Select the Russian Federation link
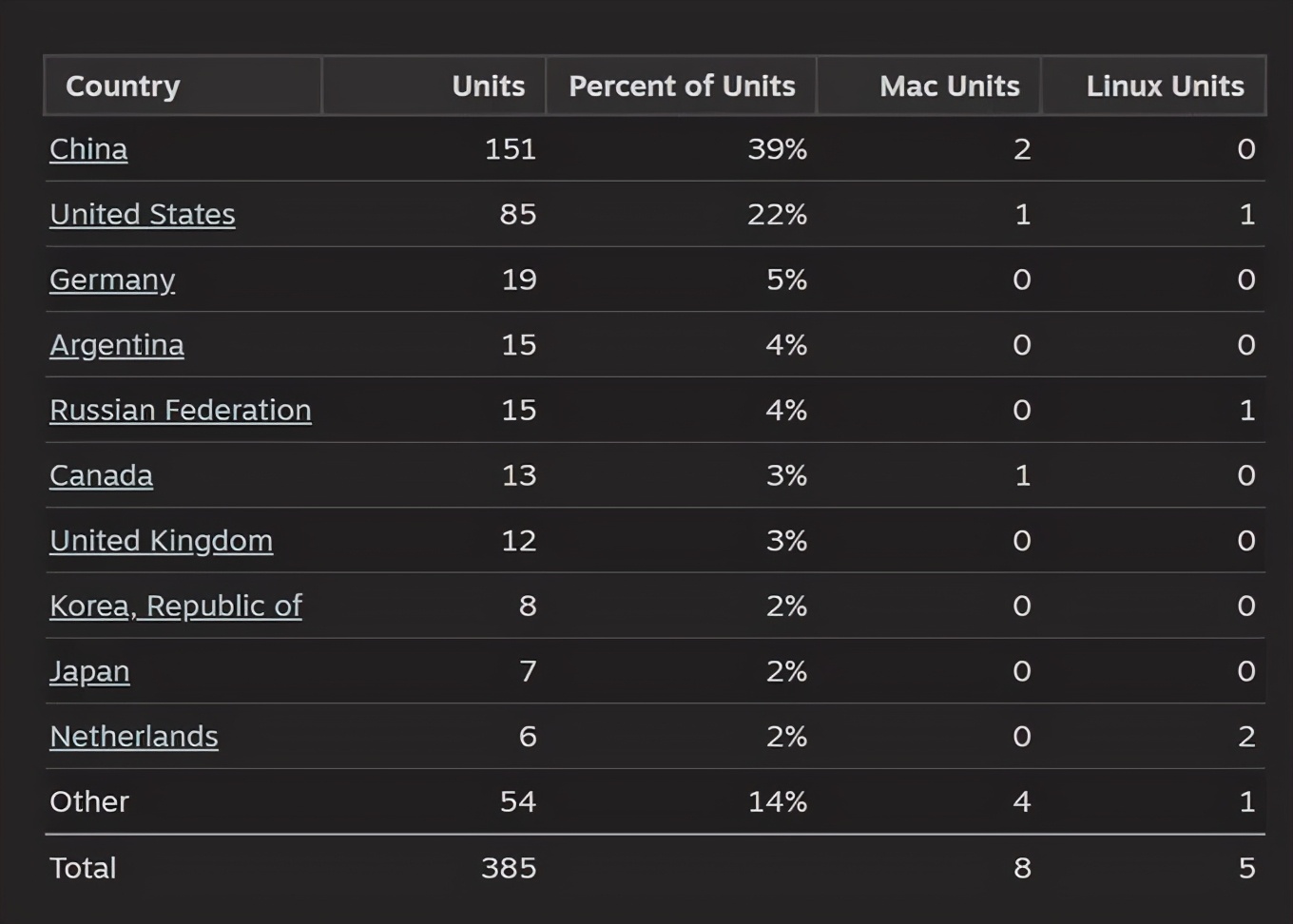 pyautogui.click(x=181, y=411)
